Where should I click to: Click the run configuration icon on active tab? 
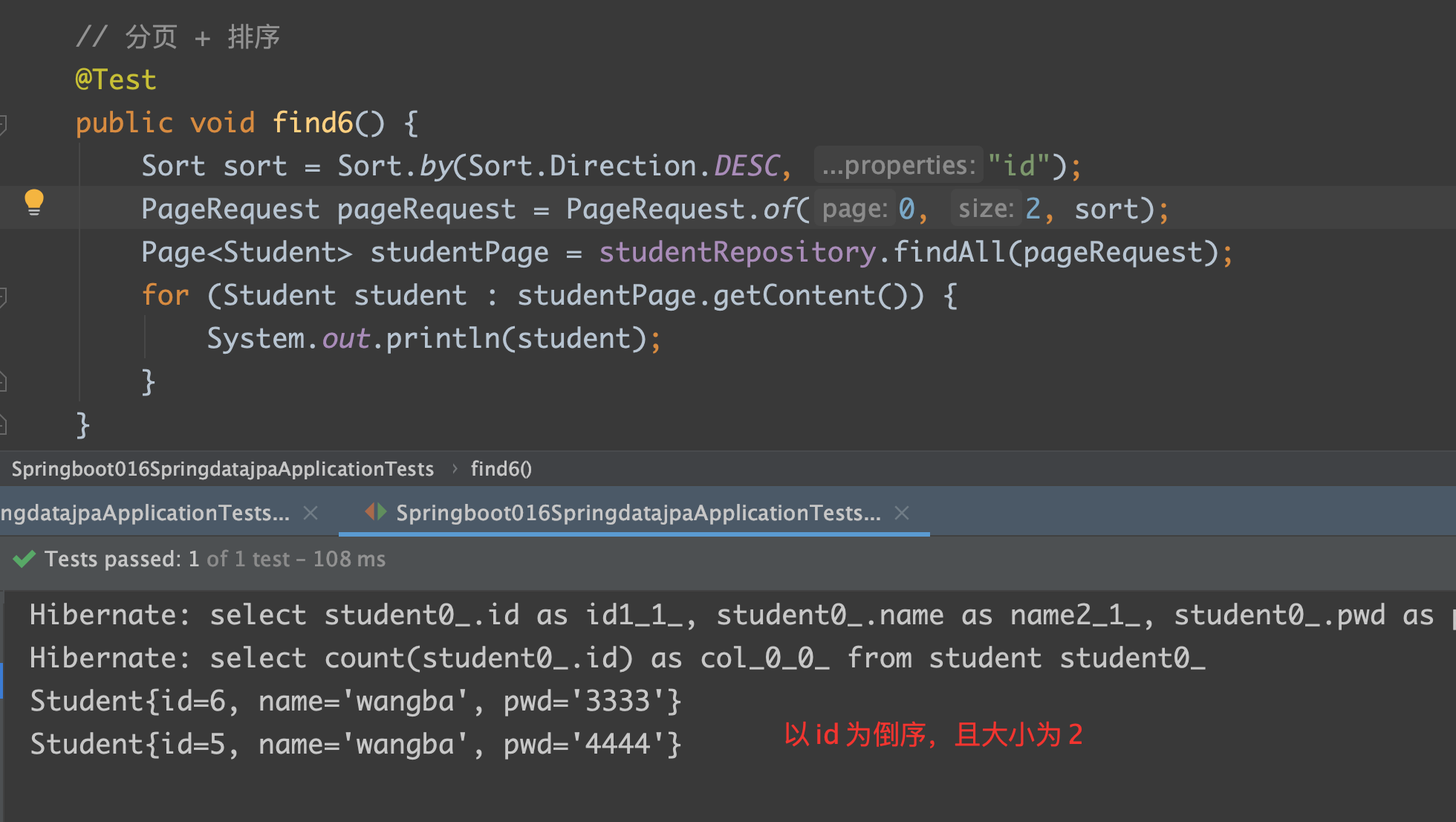pos(376,512)
